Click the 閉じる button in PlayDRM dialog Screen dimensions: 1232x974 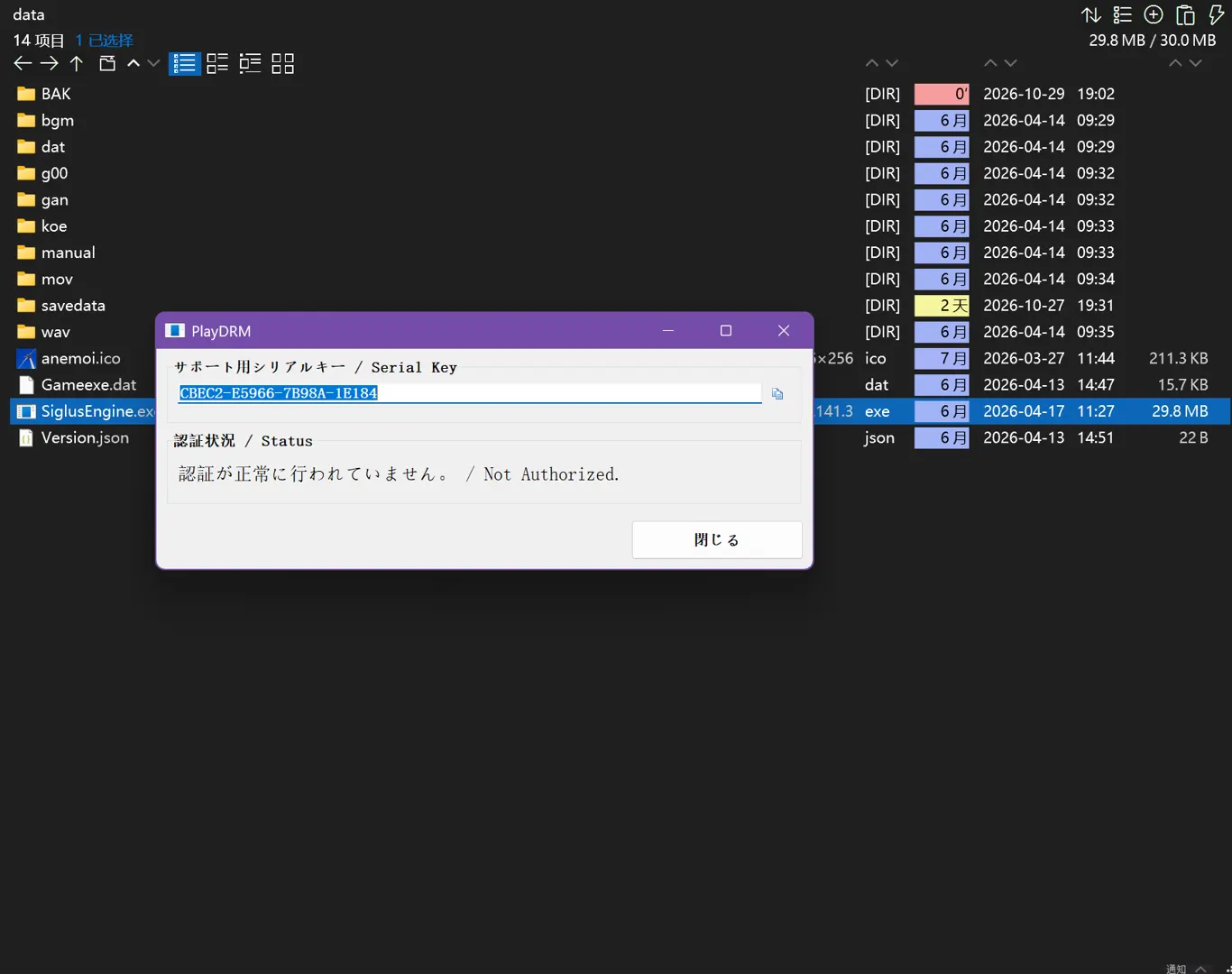(x=717, y=539)
